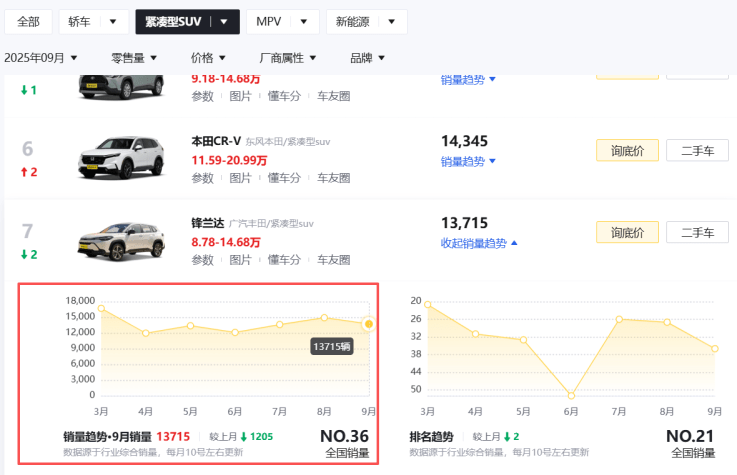
Task: Collapse 收起销量趋势 for 锋兰达
Action: (479, 243)
